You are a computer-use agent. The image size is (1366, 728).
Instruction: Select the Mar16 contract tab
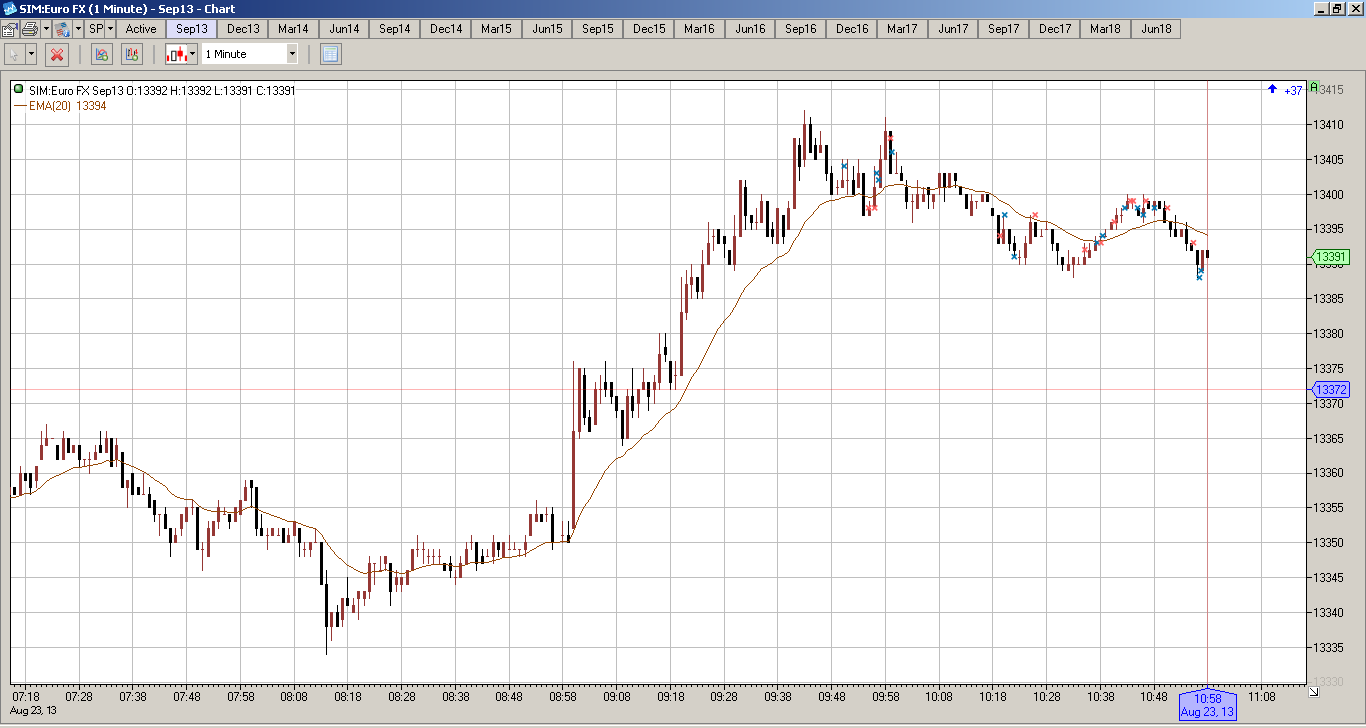pos(699,29)
